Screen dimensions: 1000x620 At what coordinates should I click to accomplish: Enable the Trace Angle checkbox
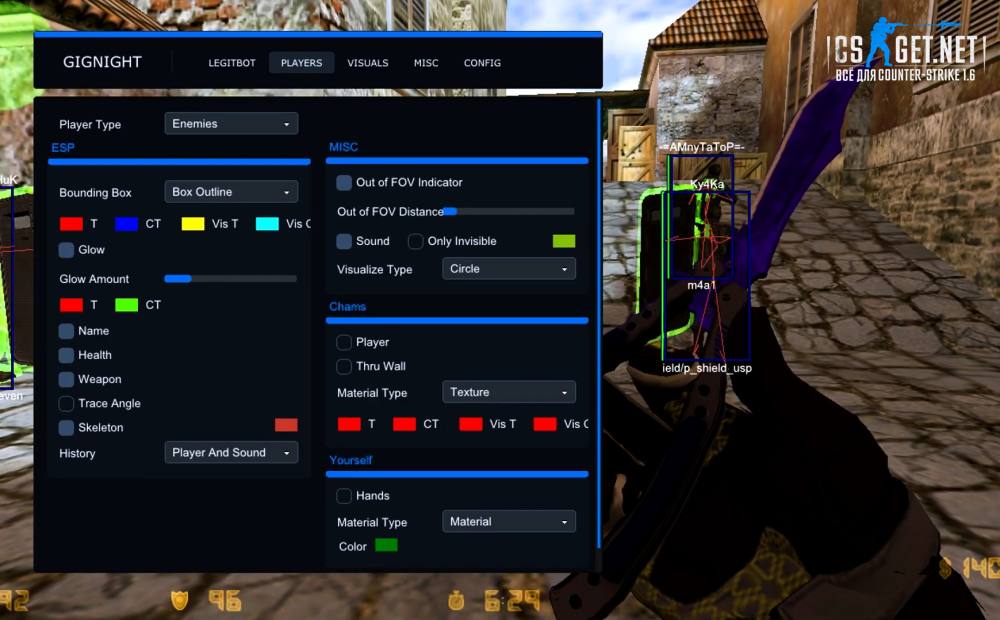(x=66, y=404)
